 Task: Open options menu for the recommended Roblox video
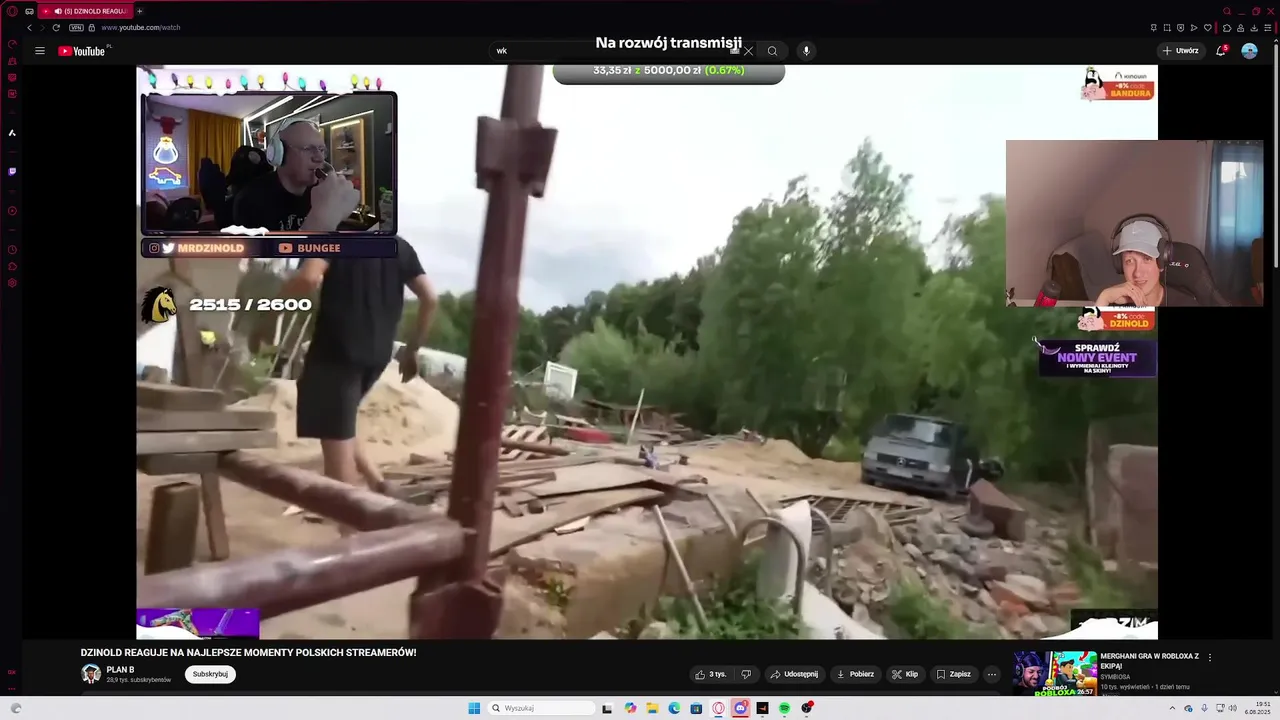tap(1210, 657)
